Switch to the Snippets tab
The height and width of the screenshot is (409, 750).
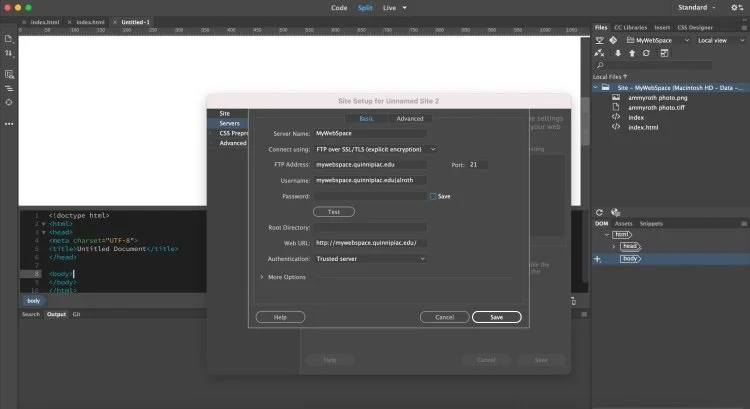[x=651, y=224]
